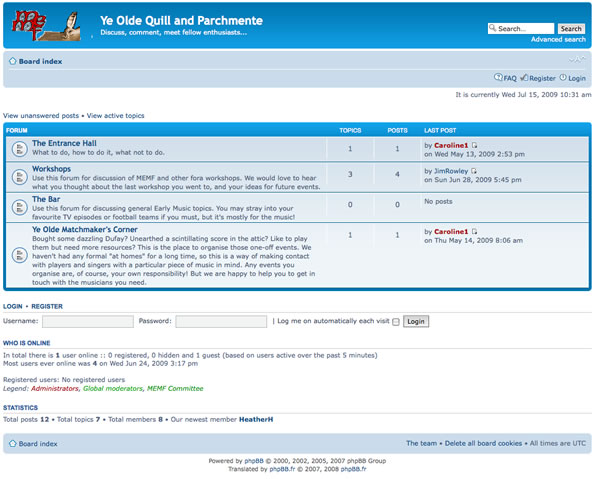Image resolution: width=600 pixels, height=479 pixels.
Task: Click the FAQ question icon
Action: (x=498, y=77)
